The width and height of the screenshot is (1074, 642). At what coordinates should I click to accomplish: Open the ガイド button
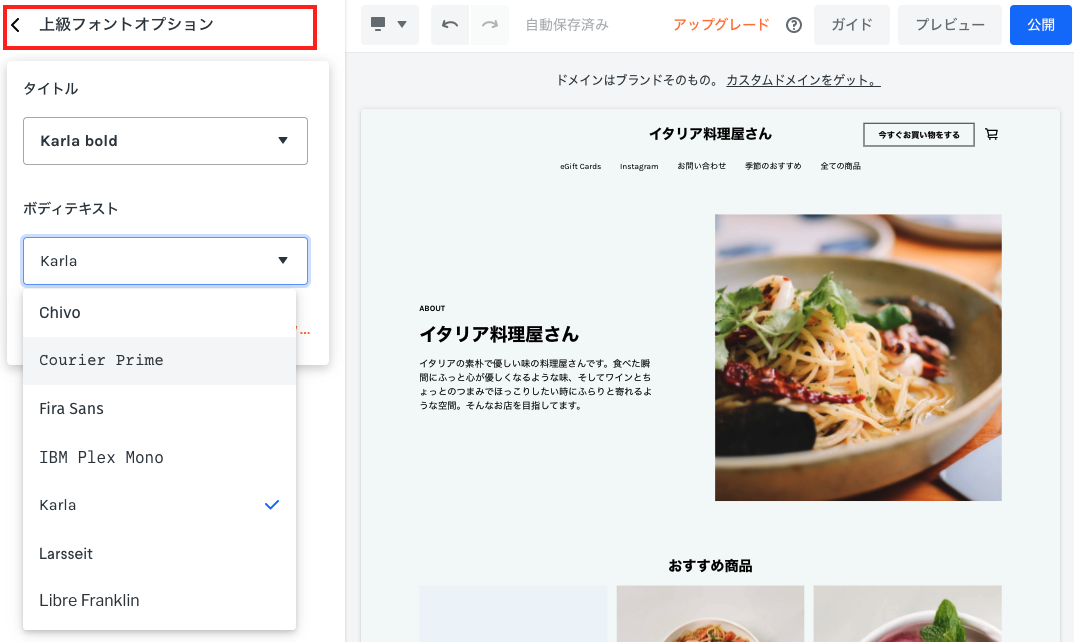851,25
